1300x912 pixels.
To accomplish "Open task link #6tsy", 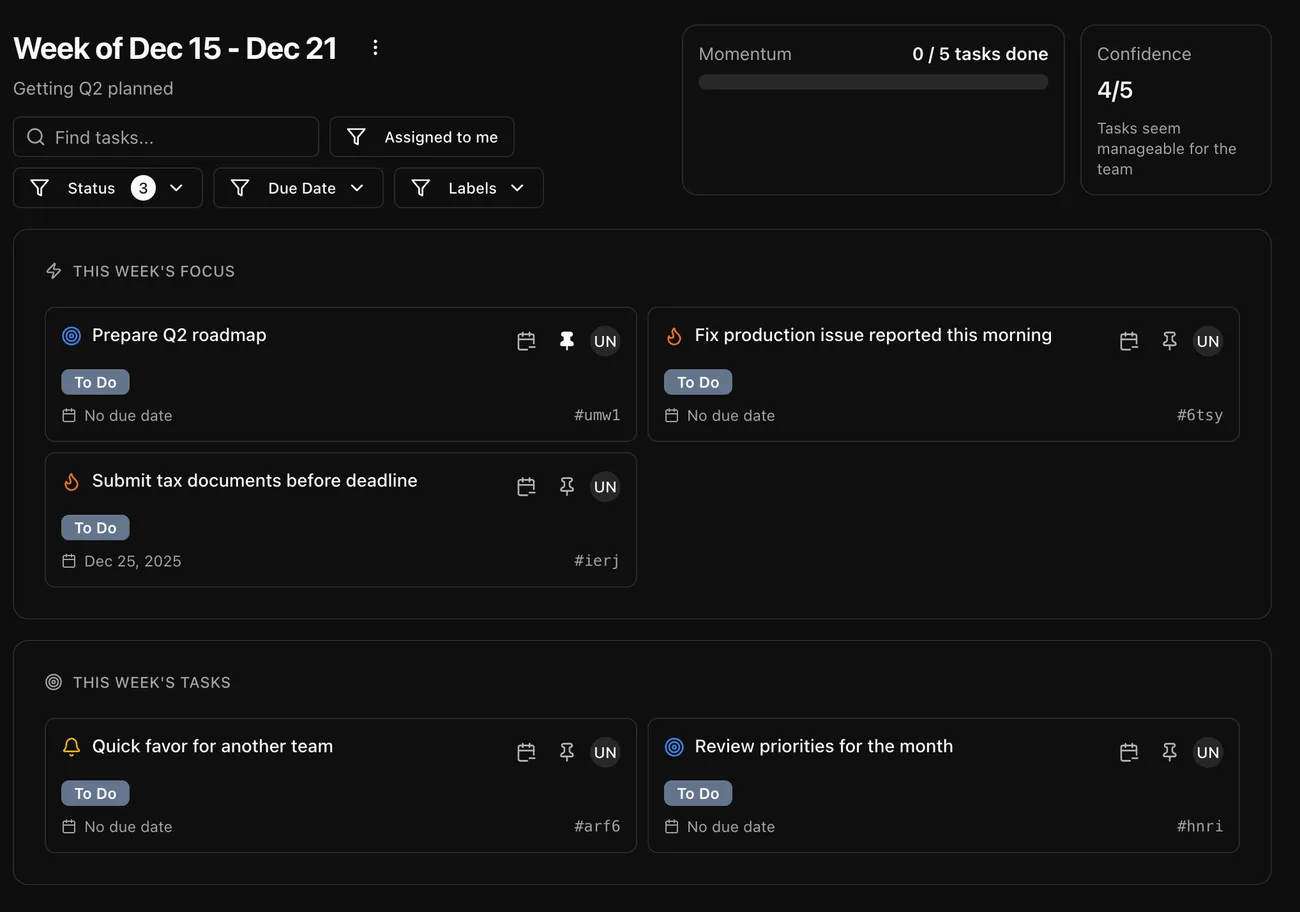I will point(1199,415).
